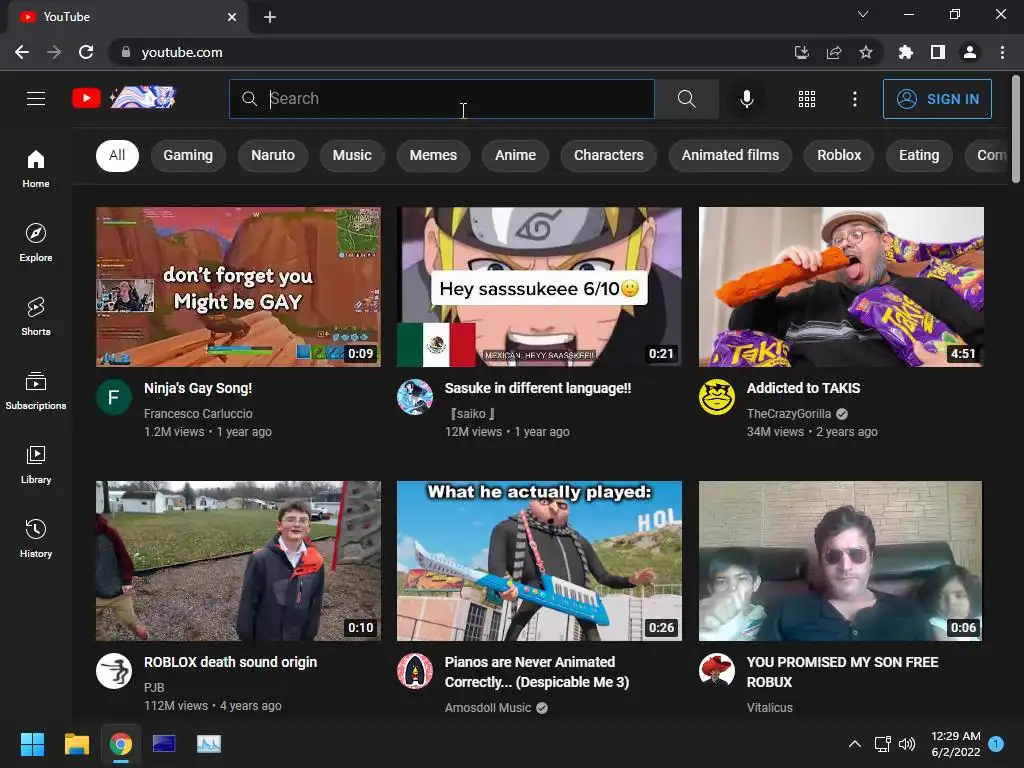The image size is (1024, 768).
Task: Open Addicted to TAKIS title link
Action: [x=803, y=388]
